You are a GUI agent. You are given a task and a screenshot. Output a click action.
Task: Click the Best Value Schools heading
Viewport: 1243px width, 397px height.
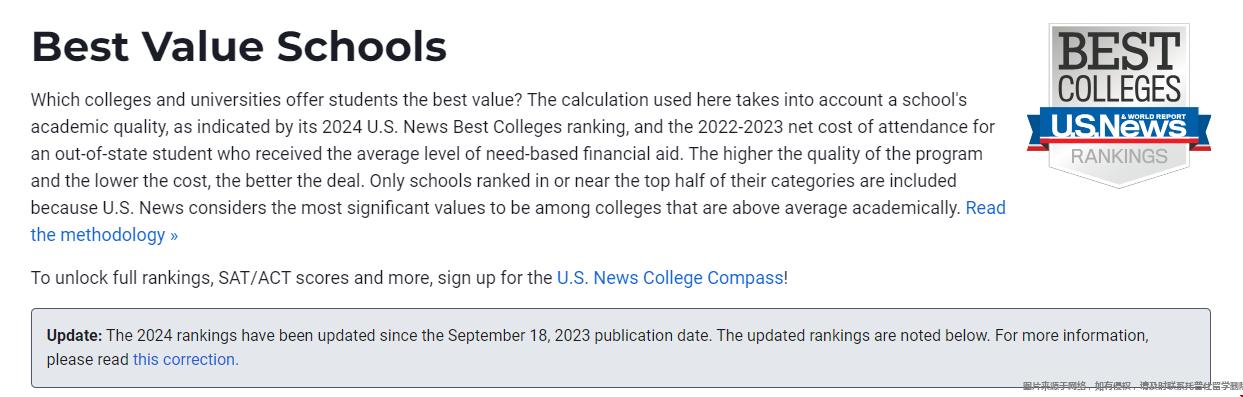click(239, 46)
